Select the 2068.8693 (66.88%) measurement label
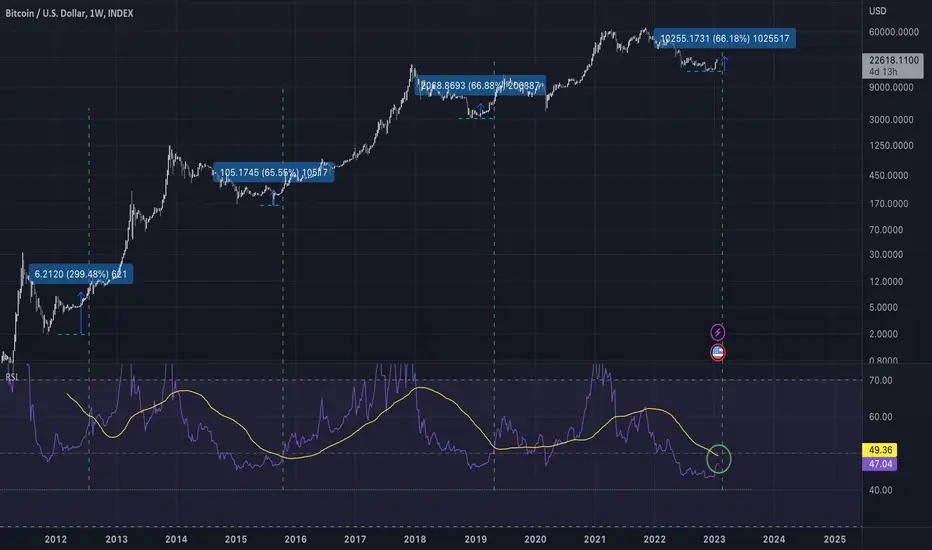Screen dimensions: 932x550 (x=480, y=86)
